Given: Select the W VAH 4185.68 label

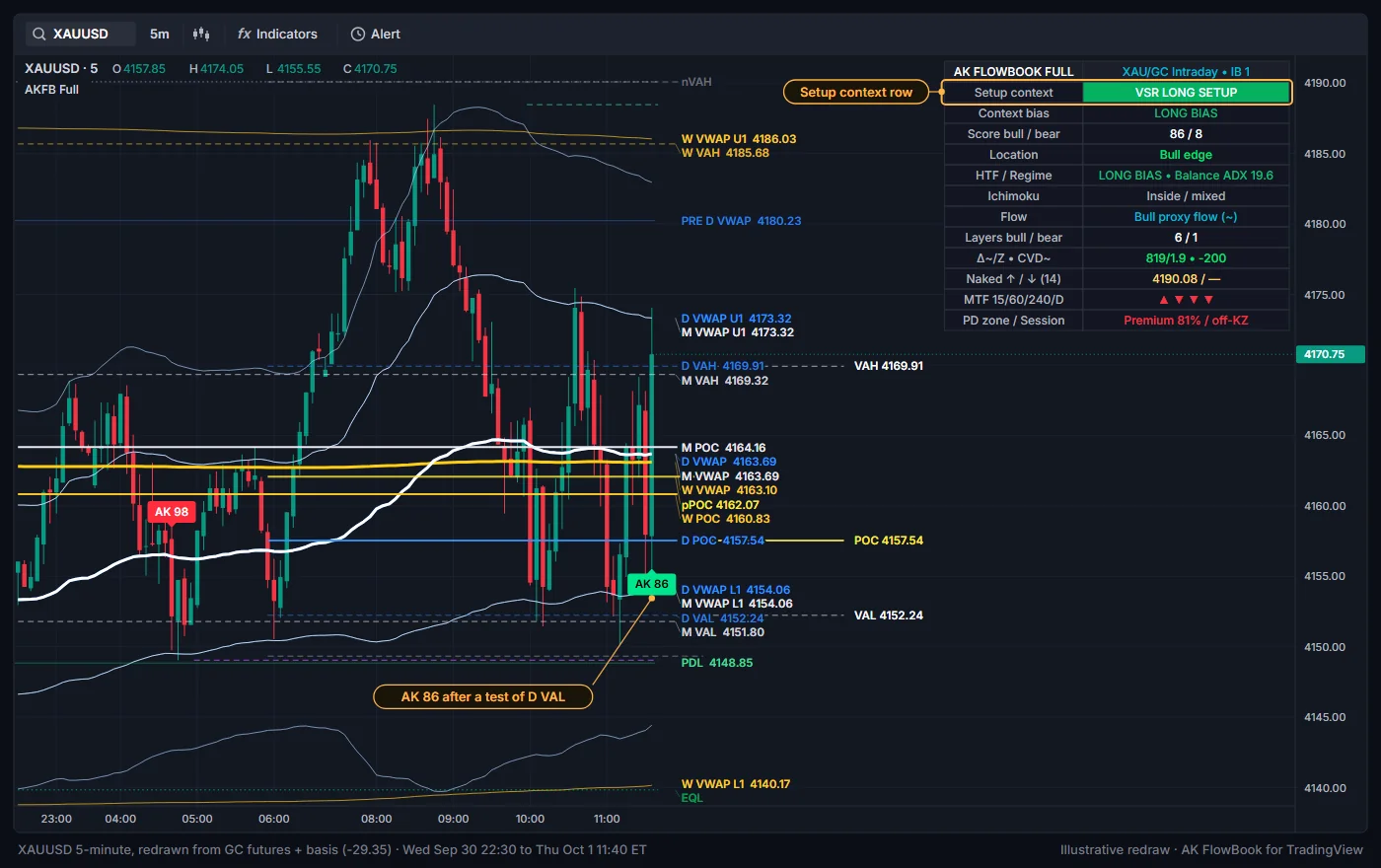Looking at the screenshot, I should coord(725,153).
